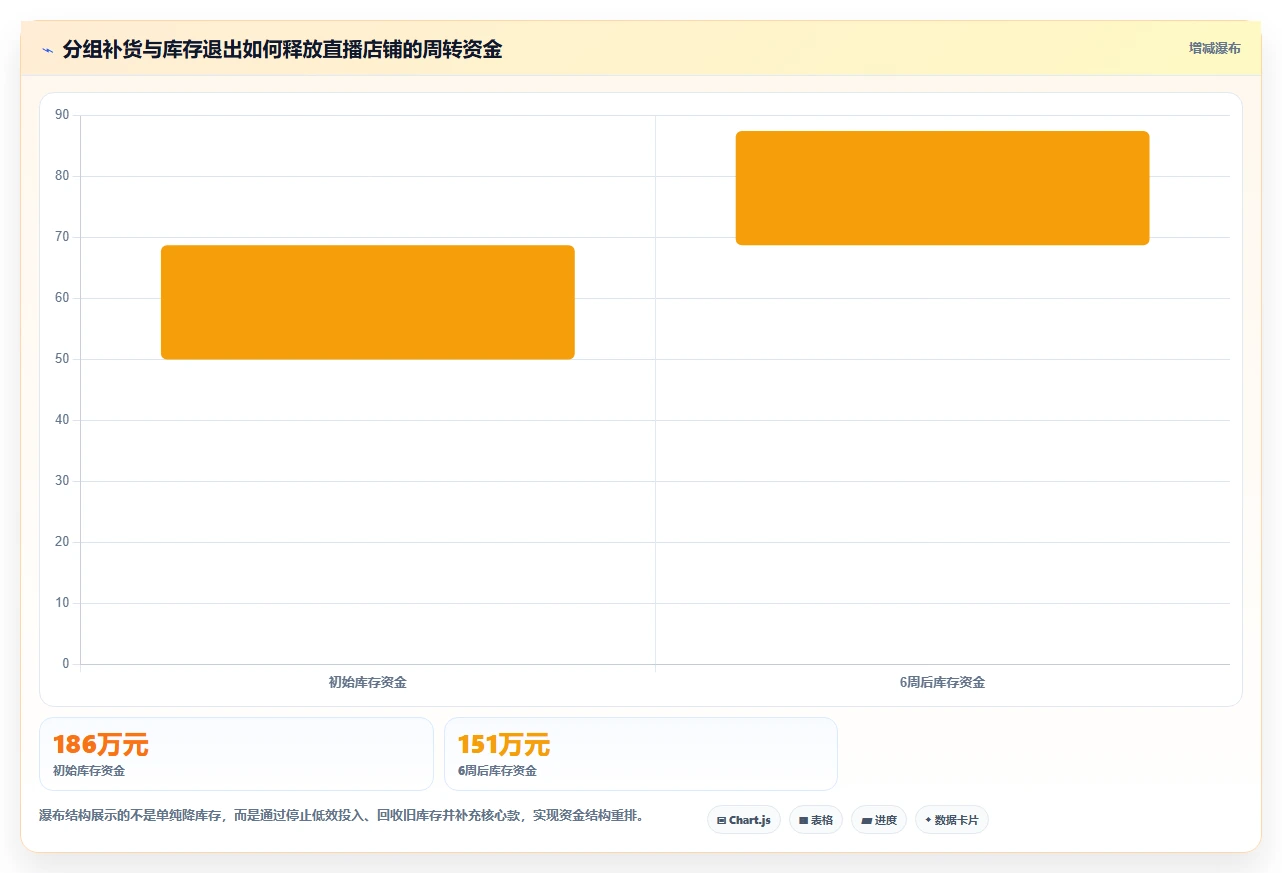Select the Chart.js tag chip

(743, 820)
